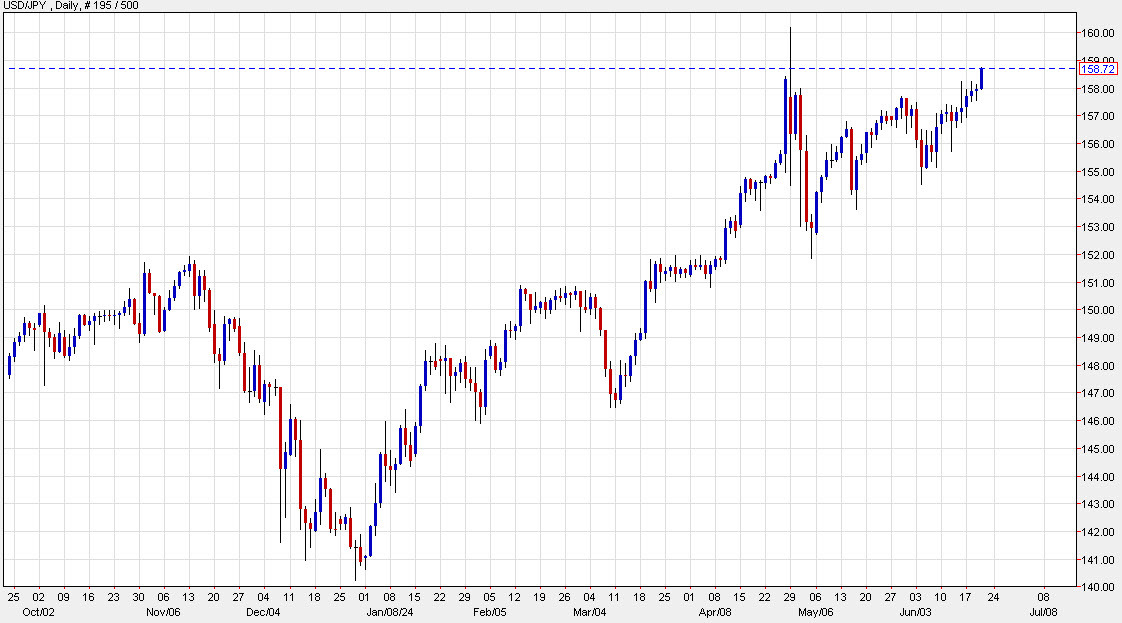Select the Jul/08 date label
Image resolution: width=1122 pixels, height=623 pixels.
pos(1044,613)
